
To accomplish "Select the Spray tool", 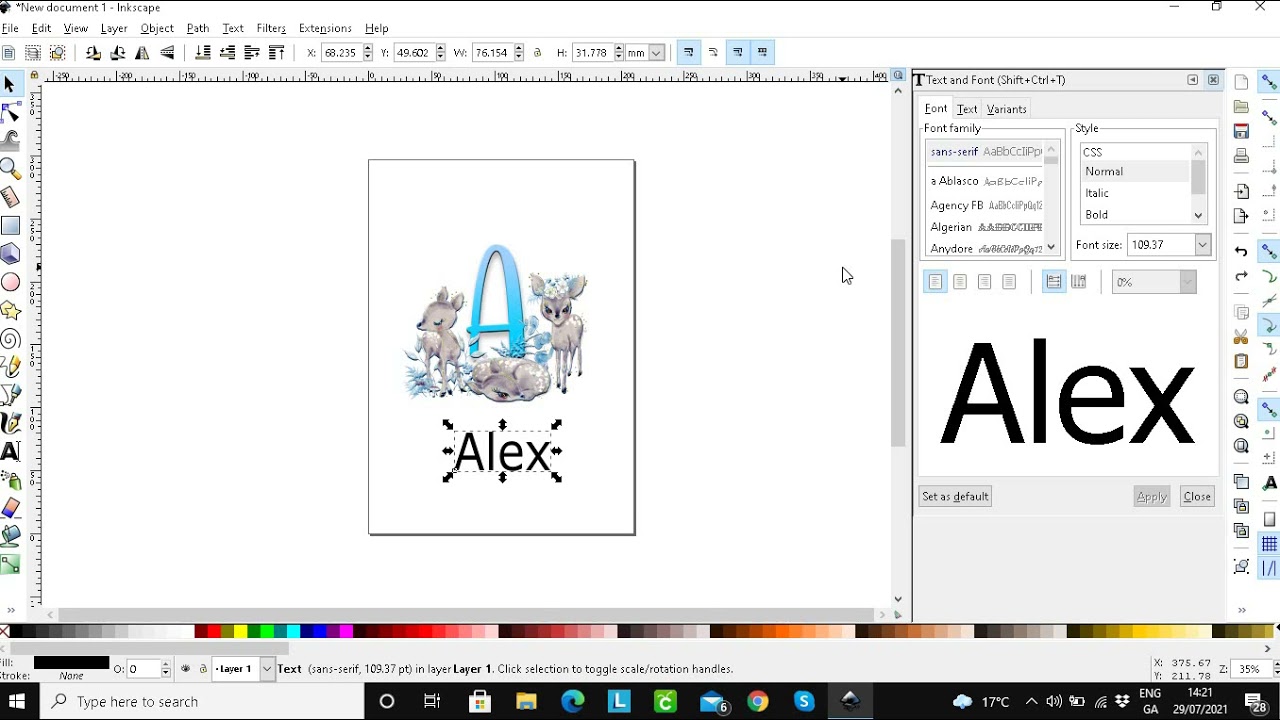I will [x=10, y=480].
